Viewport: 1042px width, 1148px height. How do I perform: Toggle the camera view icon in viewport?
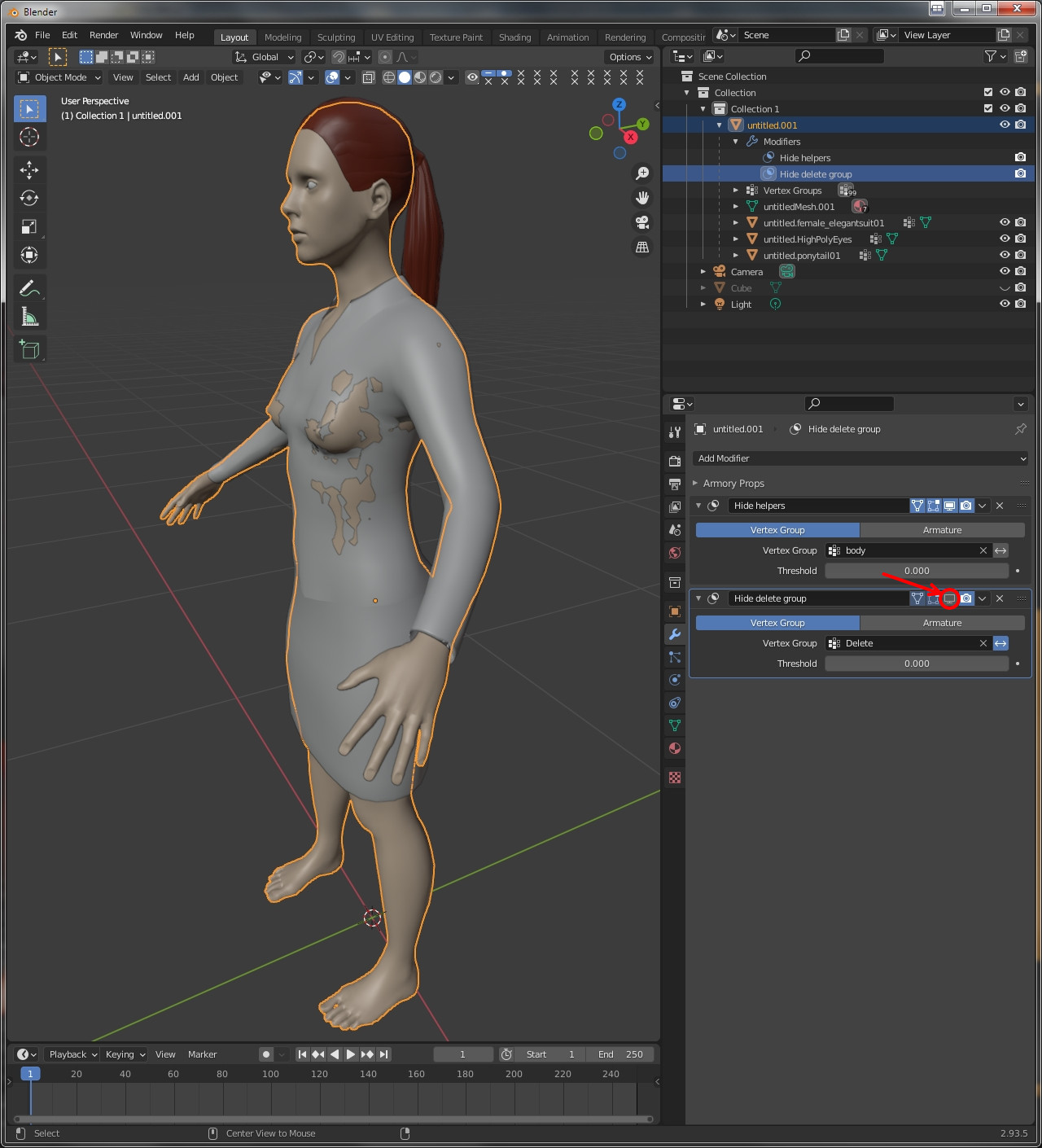(x=642, y=222)
